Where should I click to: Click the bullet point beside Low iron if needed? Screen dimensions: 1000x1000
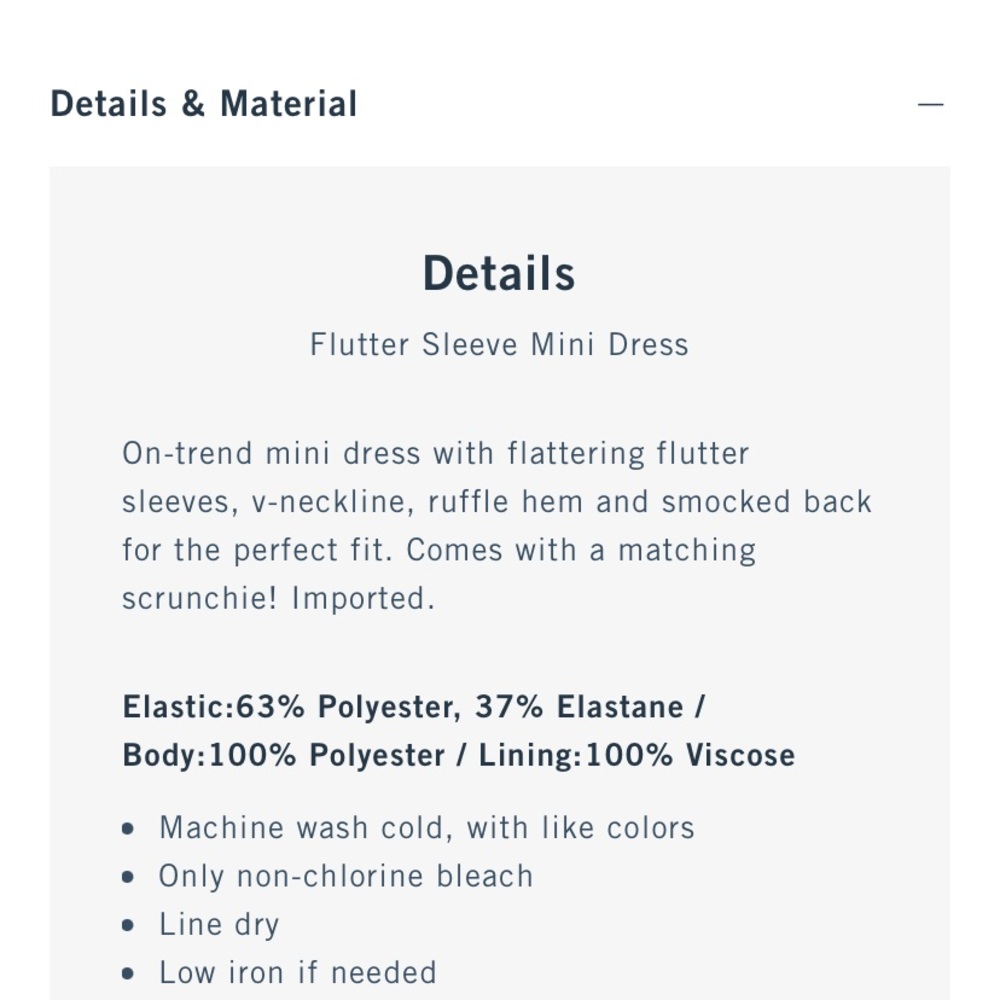127,972
